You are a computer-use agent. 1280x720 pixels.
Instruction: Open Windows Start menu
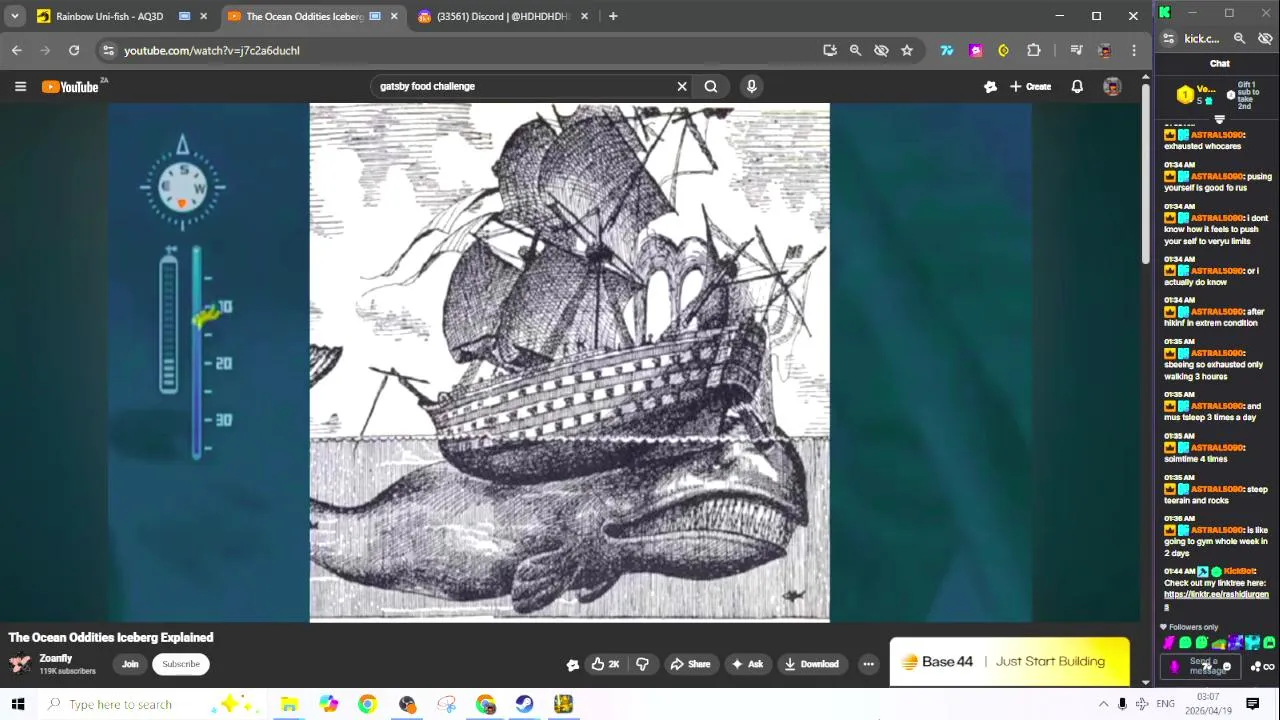pos(17,704)
